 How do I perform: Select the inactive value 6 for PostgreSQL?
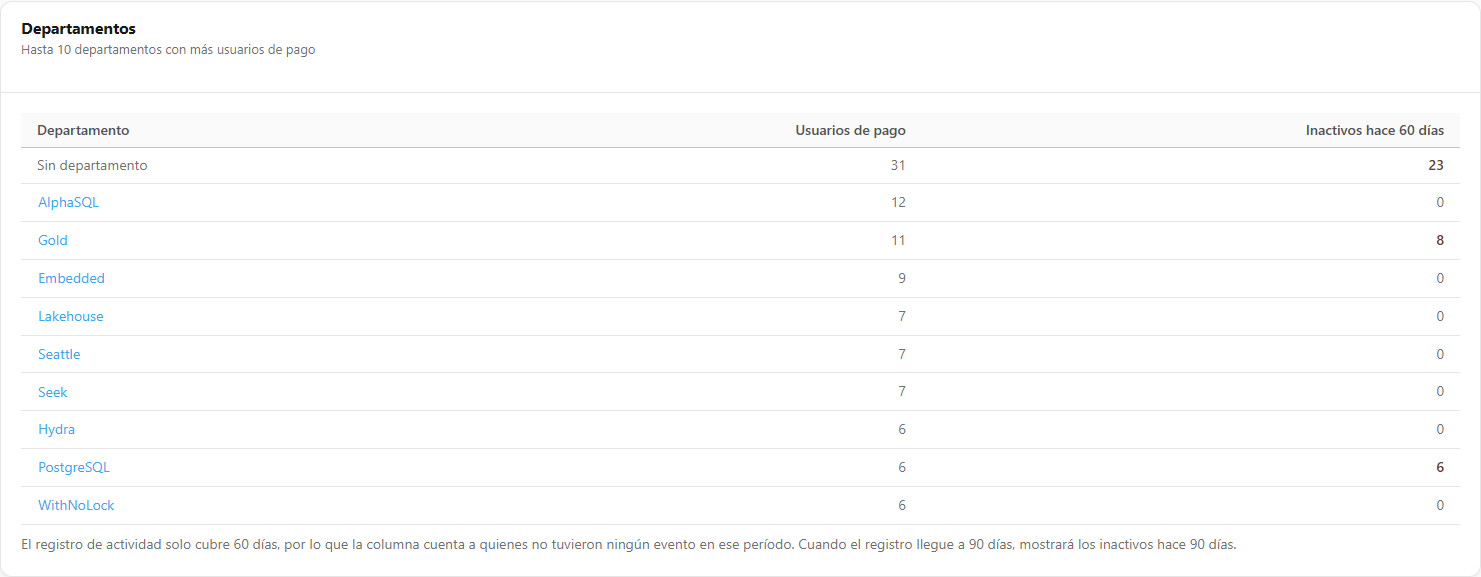[x=1440, y=467]
